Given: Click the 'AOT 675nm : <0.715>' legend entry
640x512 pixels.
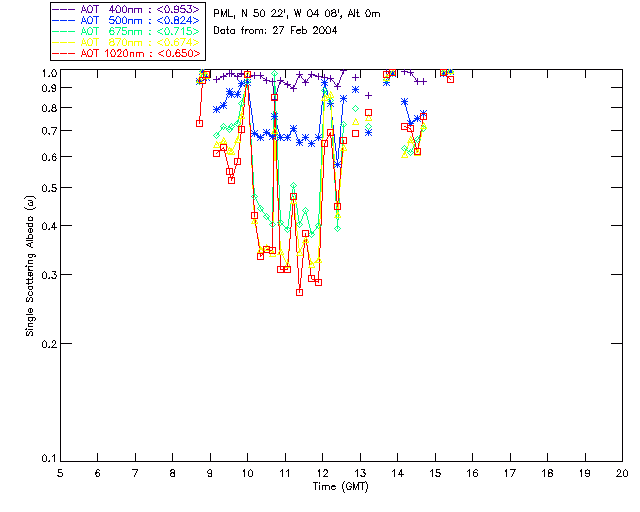Looking at the screenshot, I should click(128, 31).
